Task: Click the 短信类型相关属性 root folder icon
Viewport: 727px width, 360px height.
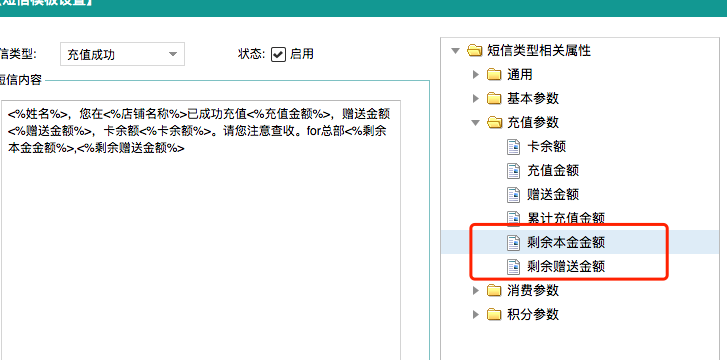Action: point(475,50)
